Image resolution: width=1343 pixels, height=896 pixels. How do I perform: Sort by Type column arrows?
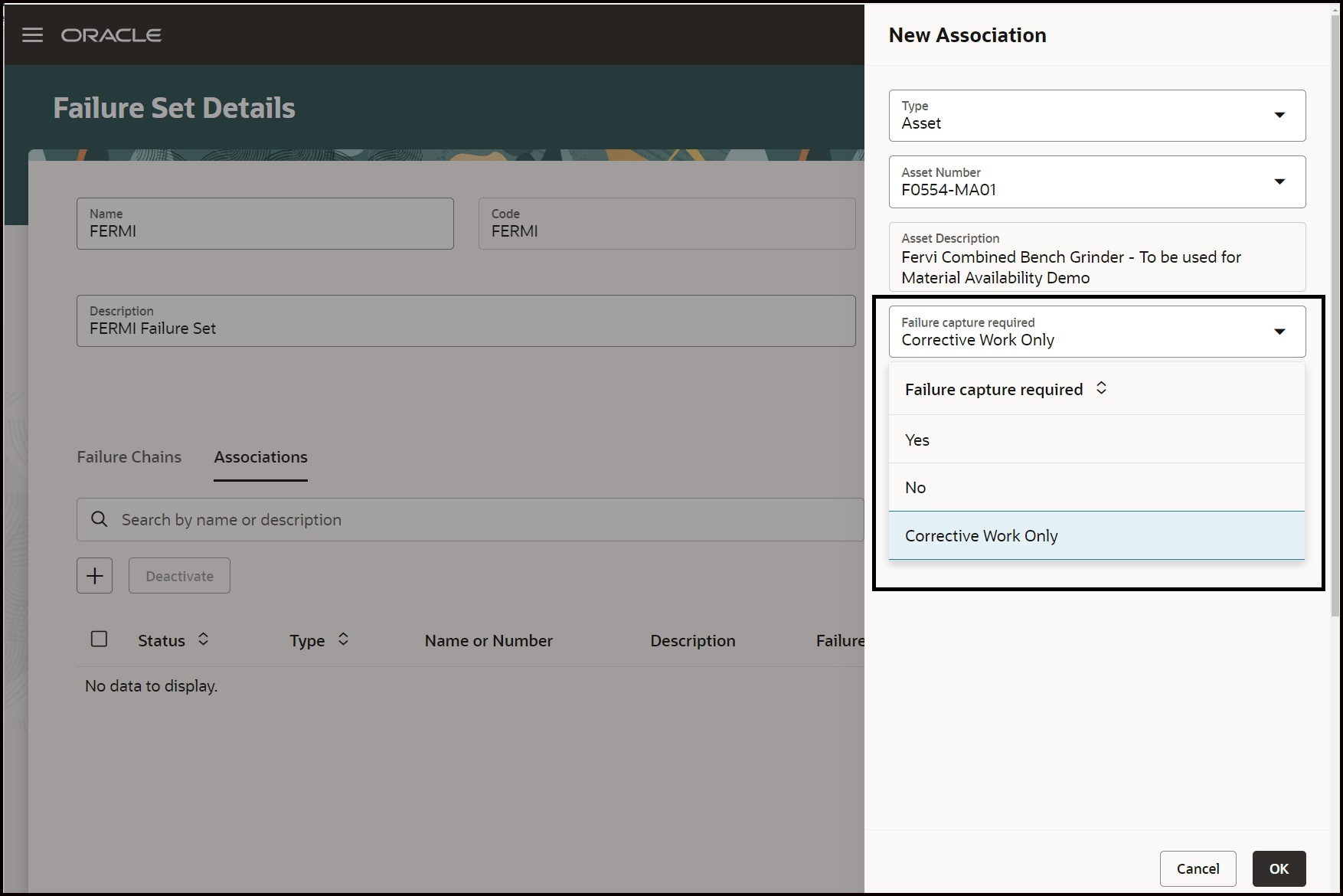(344, 639)
